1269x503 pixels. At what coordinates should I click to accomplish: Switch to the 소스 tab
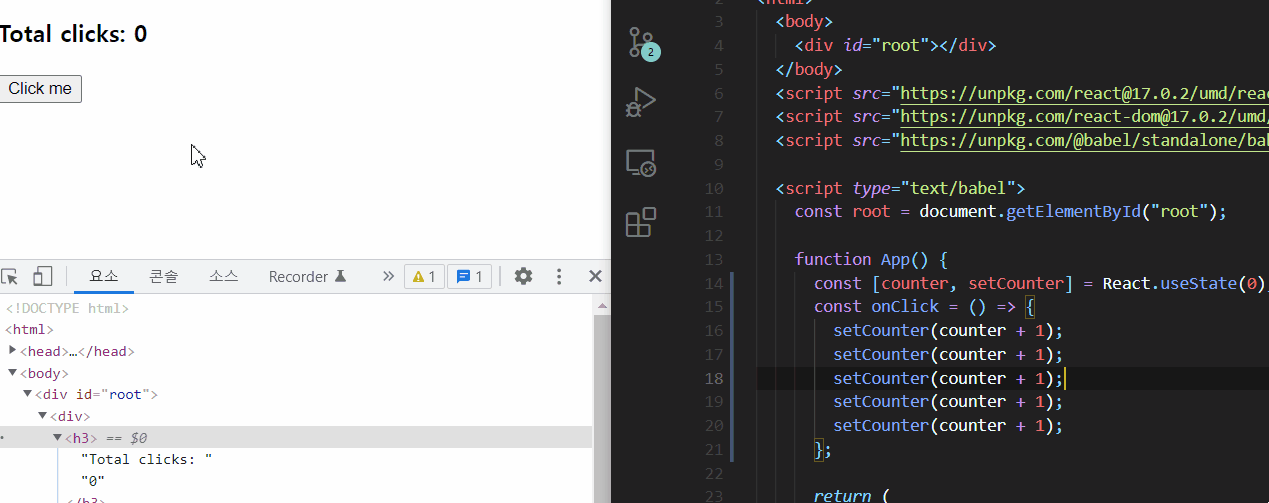pos(224,277)
